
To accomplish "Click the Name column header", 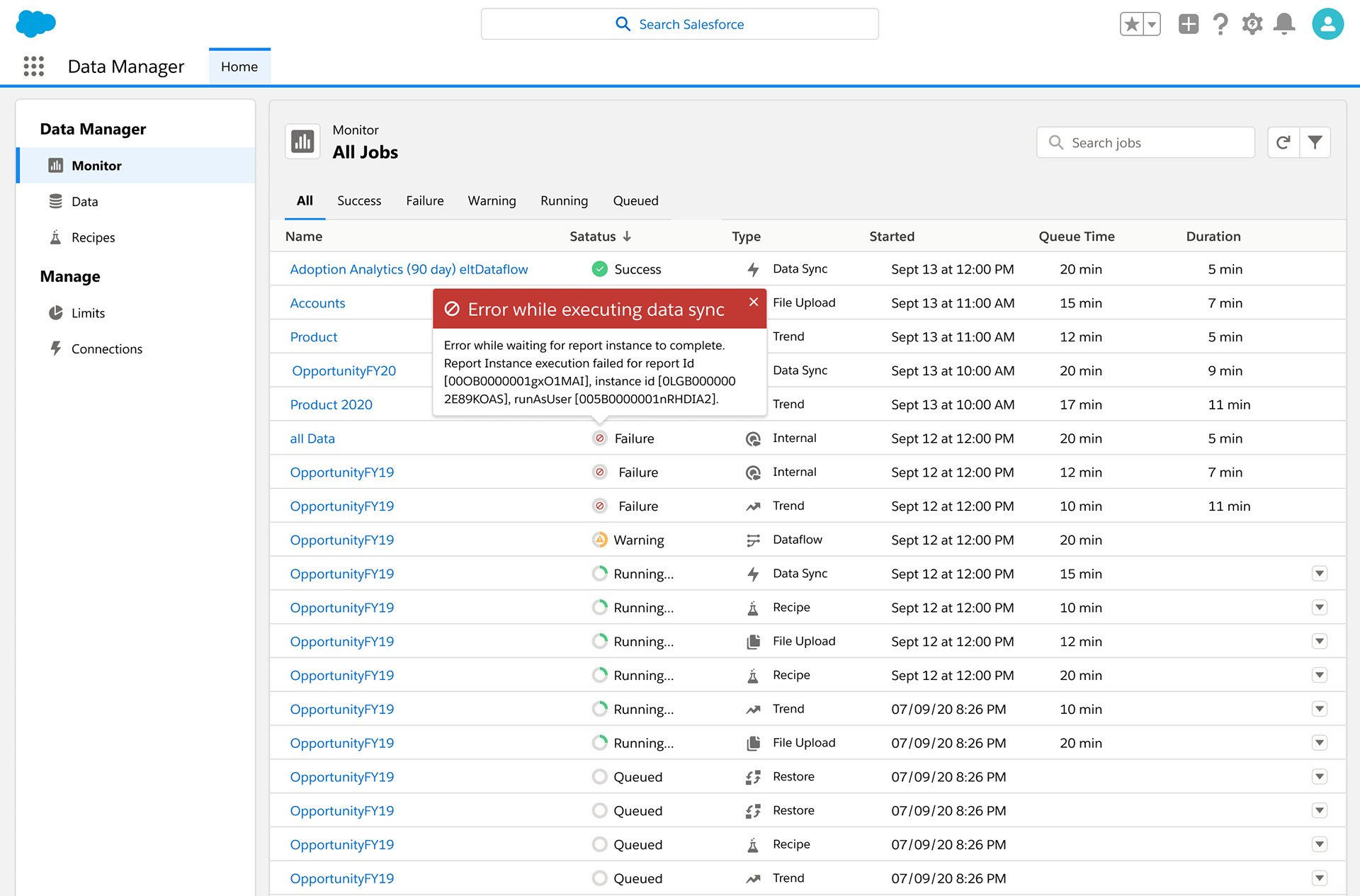I will pos(304,237).
